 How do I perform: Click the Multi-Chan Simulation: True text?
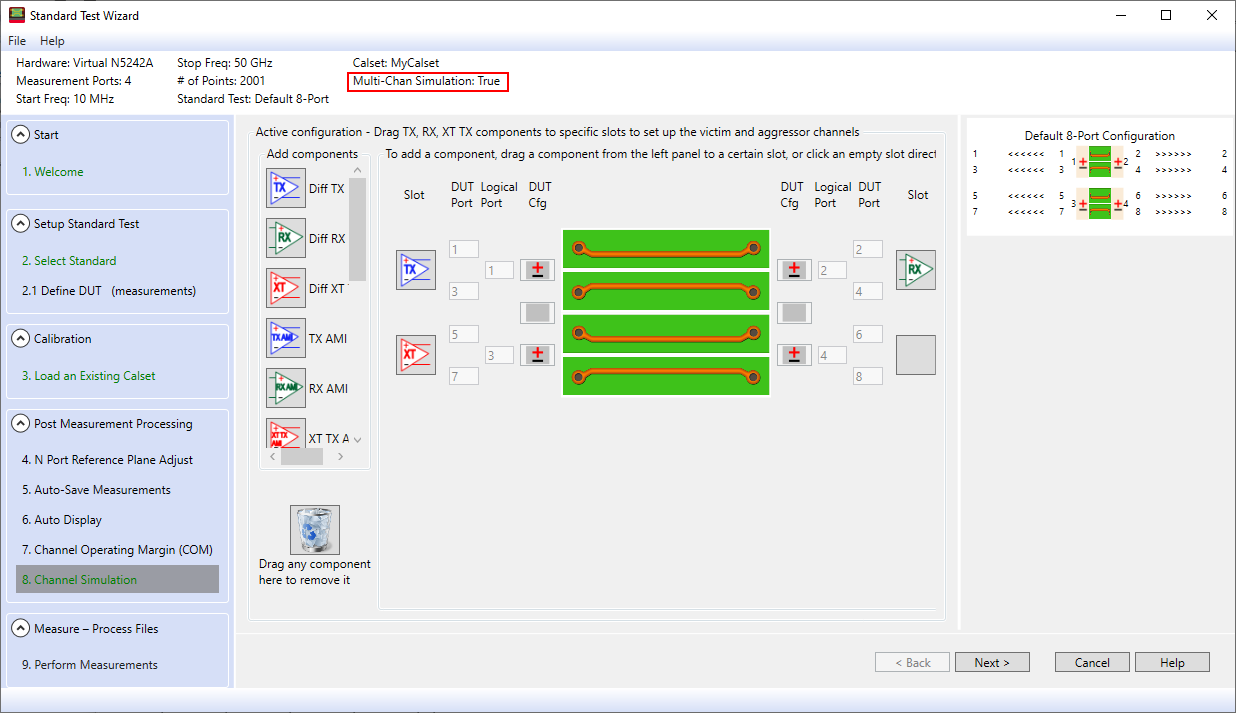427,81
